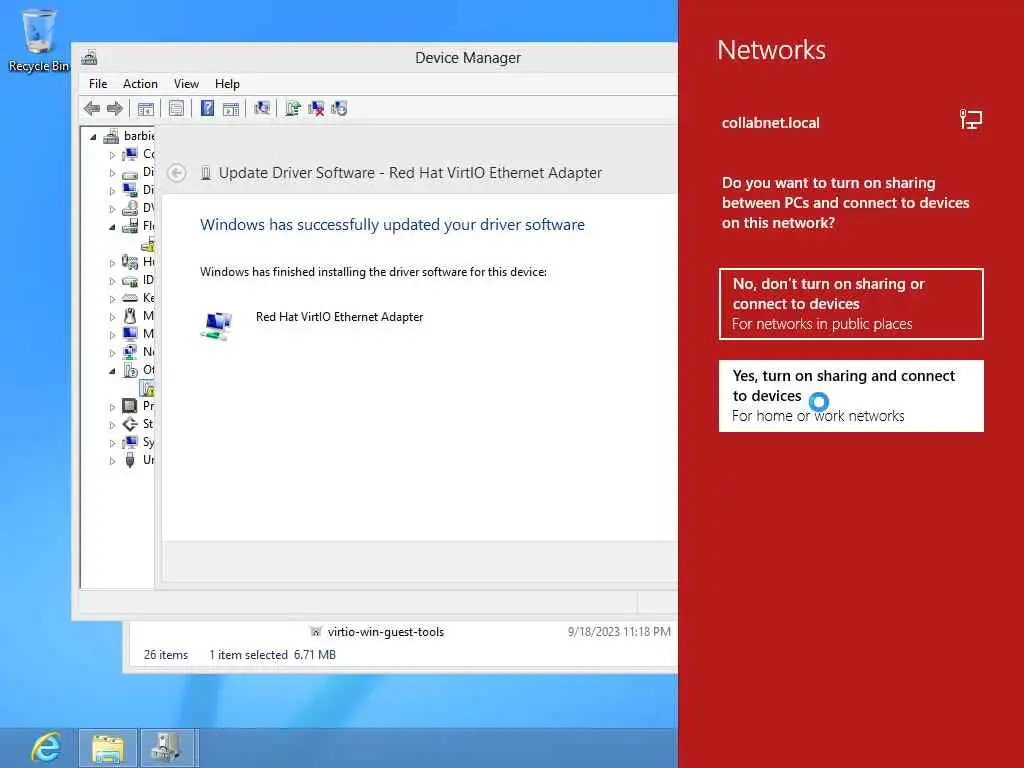
Task: Click the round back button in Update Driver dialog
Action: point(176,173)
